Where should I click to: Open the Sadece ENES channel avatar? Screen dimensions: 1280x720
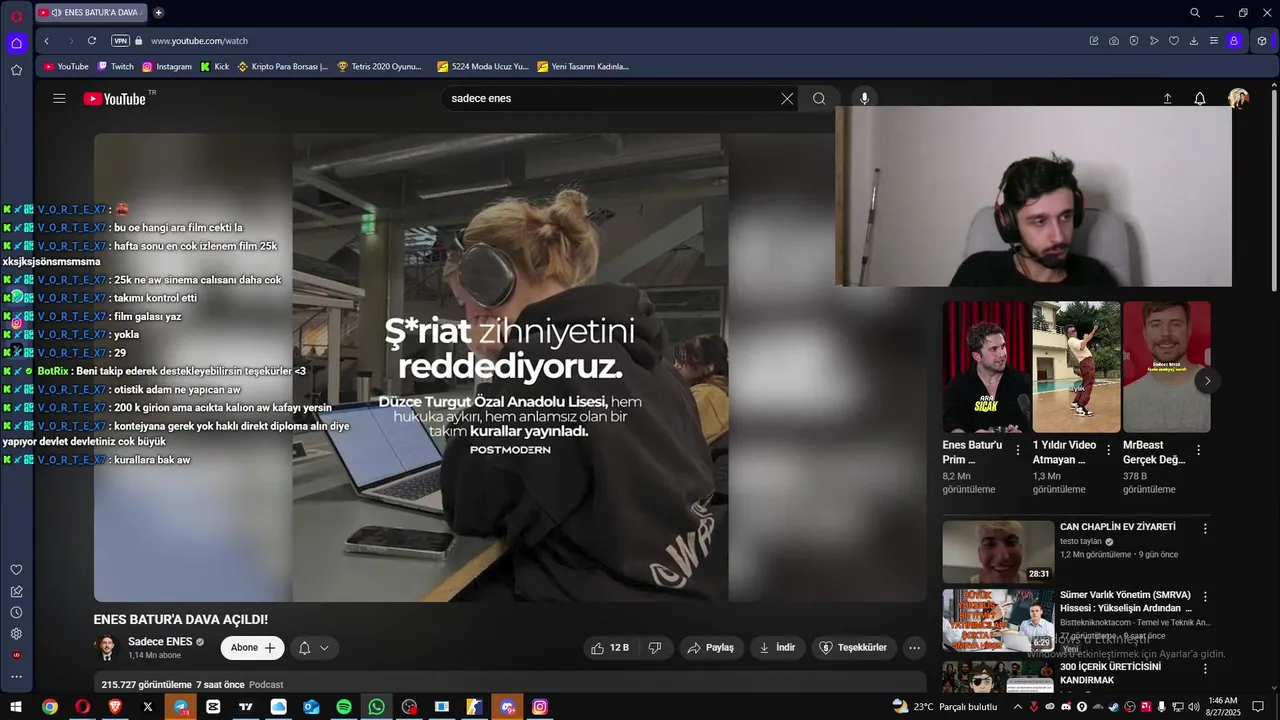(x=106, y=647)
